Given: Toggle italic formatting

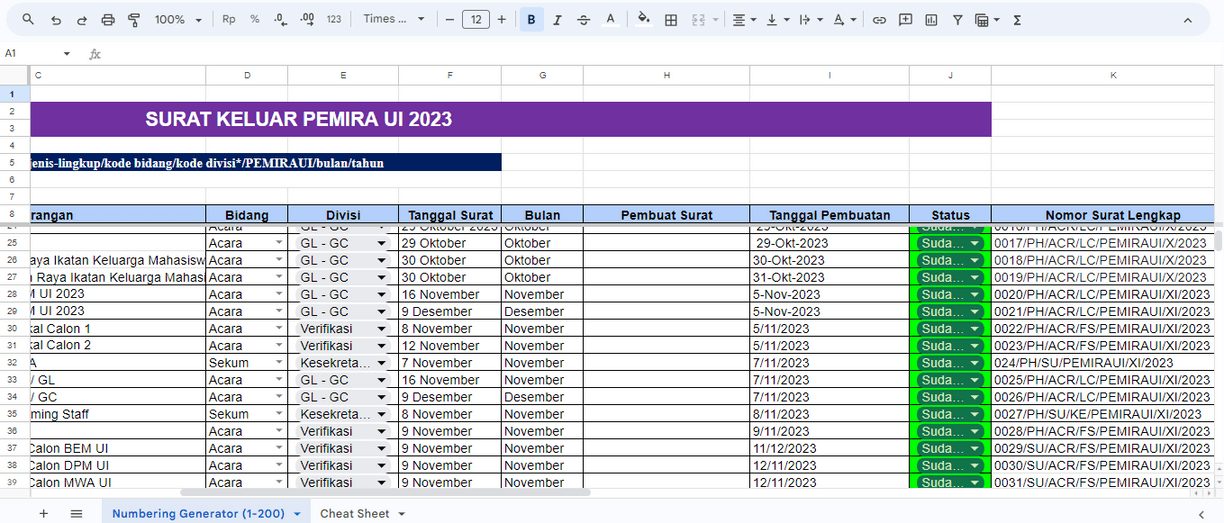Looking at the screenshot, I should pyautogui.click(x=558, y=20).
